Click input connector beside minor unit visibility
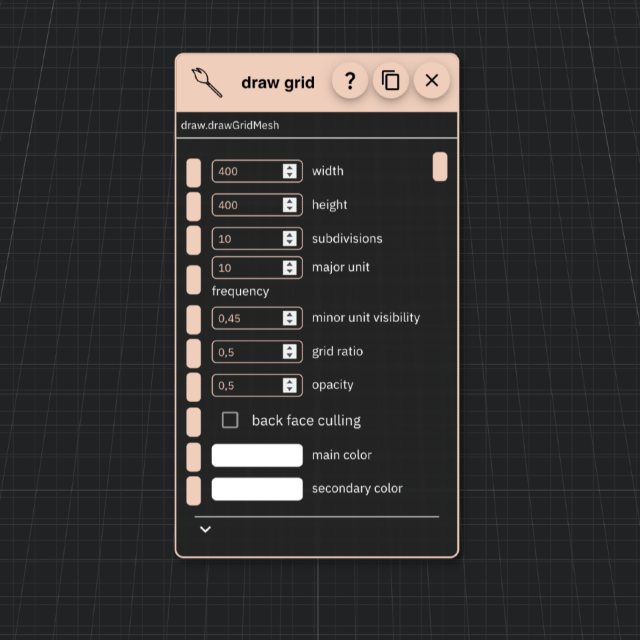This screenshot has width=640, height=640. pyautogui.click(x=193, y=320)
